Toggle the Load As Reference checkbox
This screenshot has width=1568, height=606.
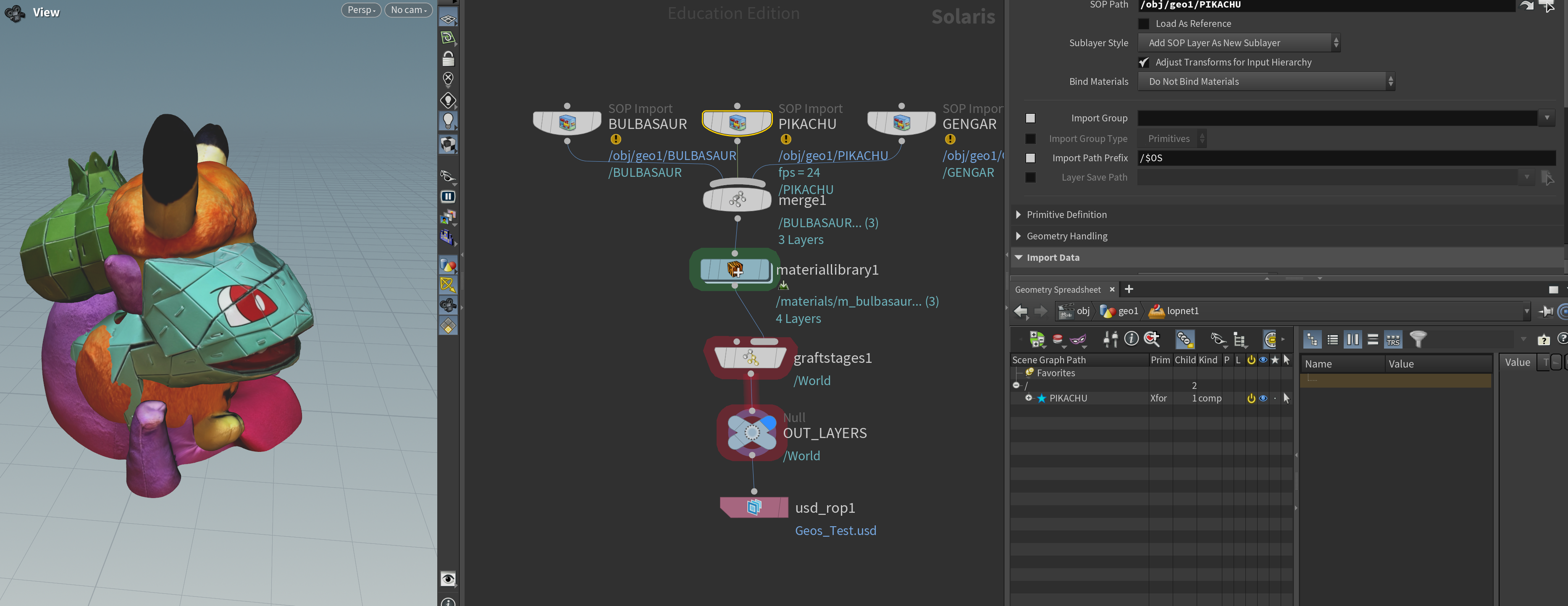(x=1144, y=24)
